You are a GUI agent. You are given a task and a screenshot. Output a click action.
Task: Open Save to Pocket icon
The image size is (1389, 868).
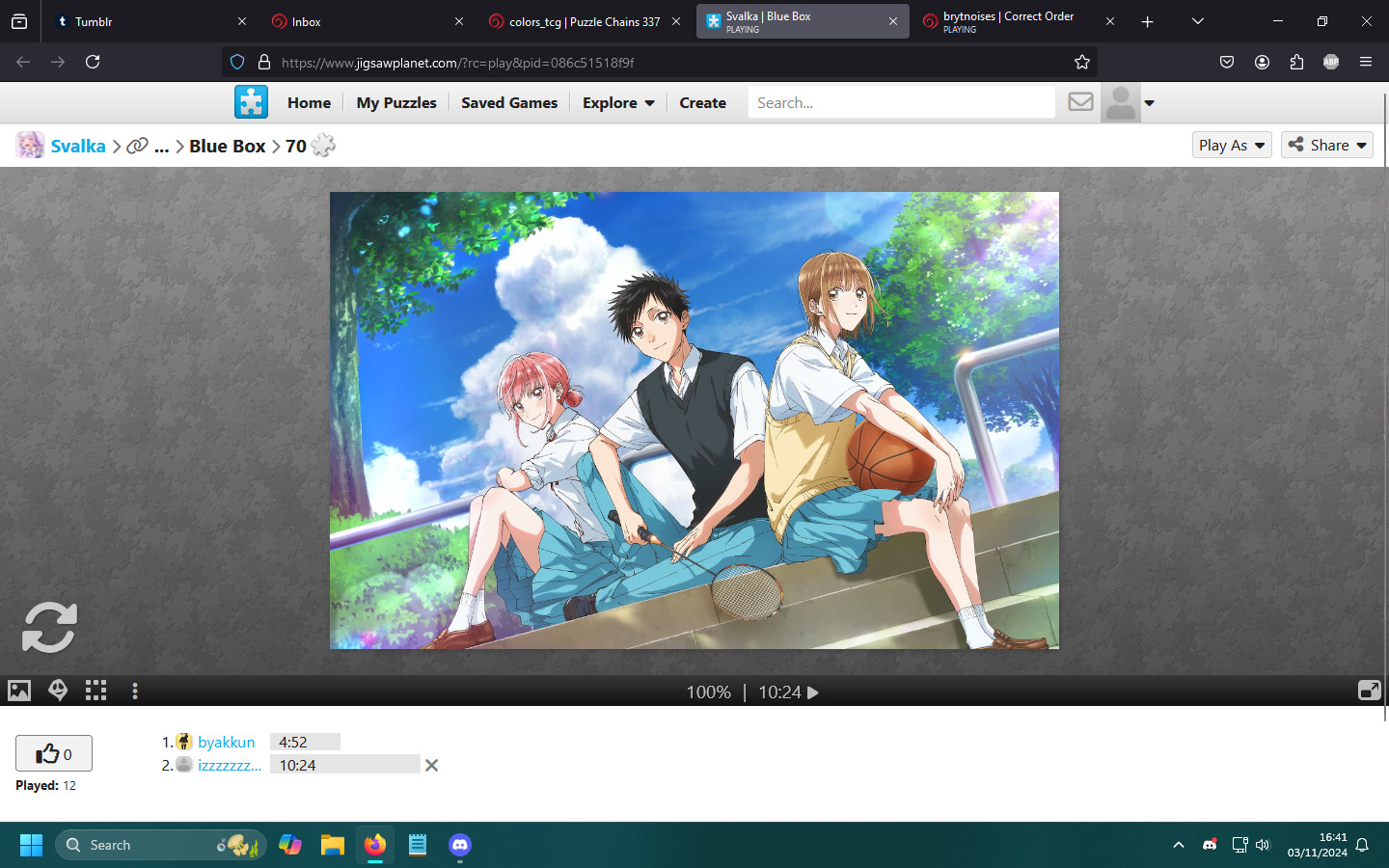tap(1227, 62)
